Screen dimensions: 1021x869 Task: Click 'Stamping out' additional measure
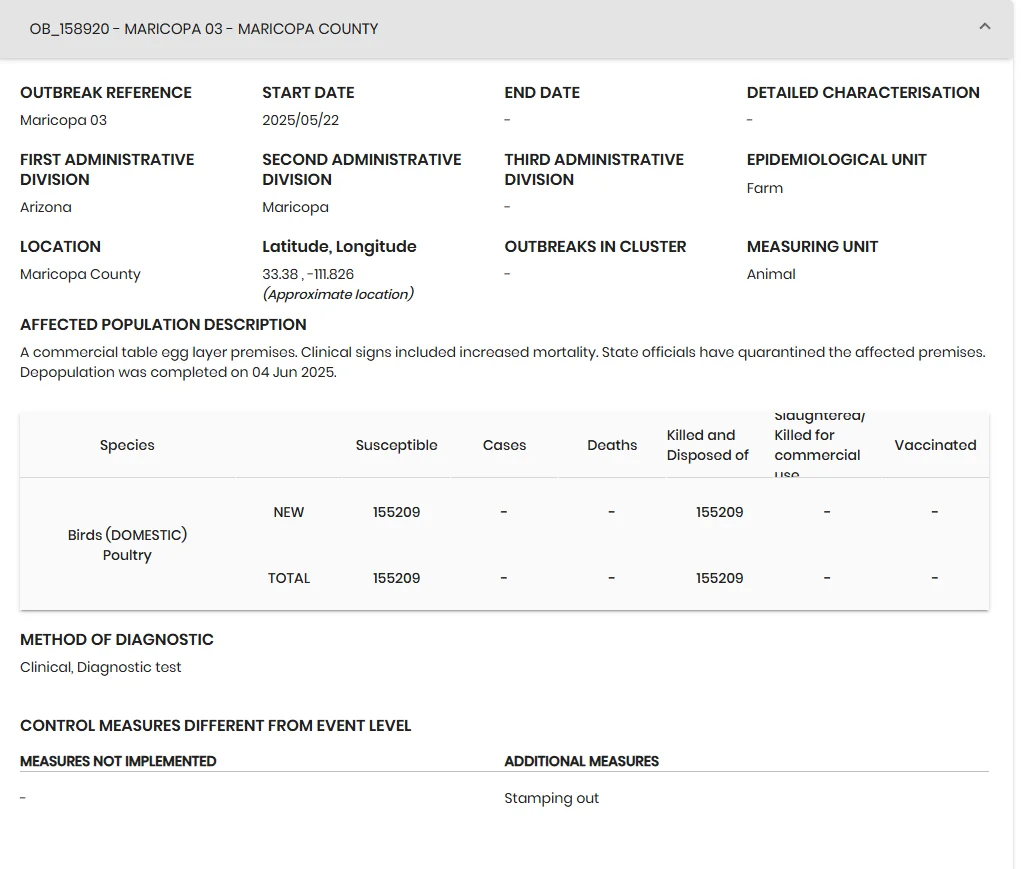tap(551, 799)
